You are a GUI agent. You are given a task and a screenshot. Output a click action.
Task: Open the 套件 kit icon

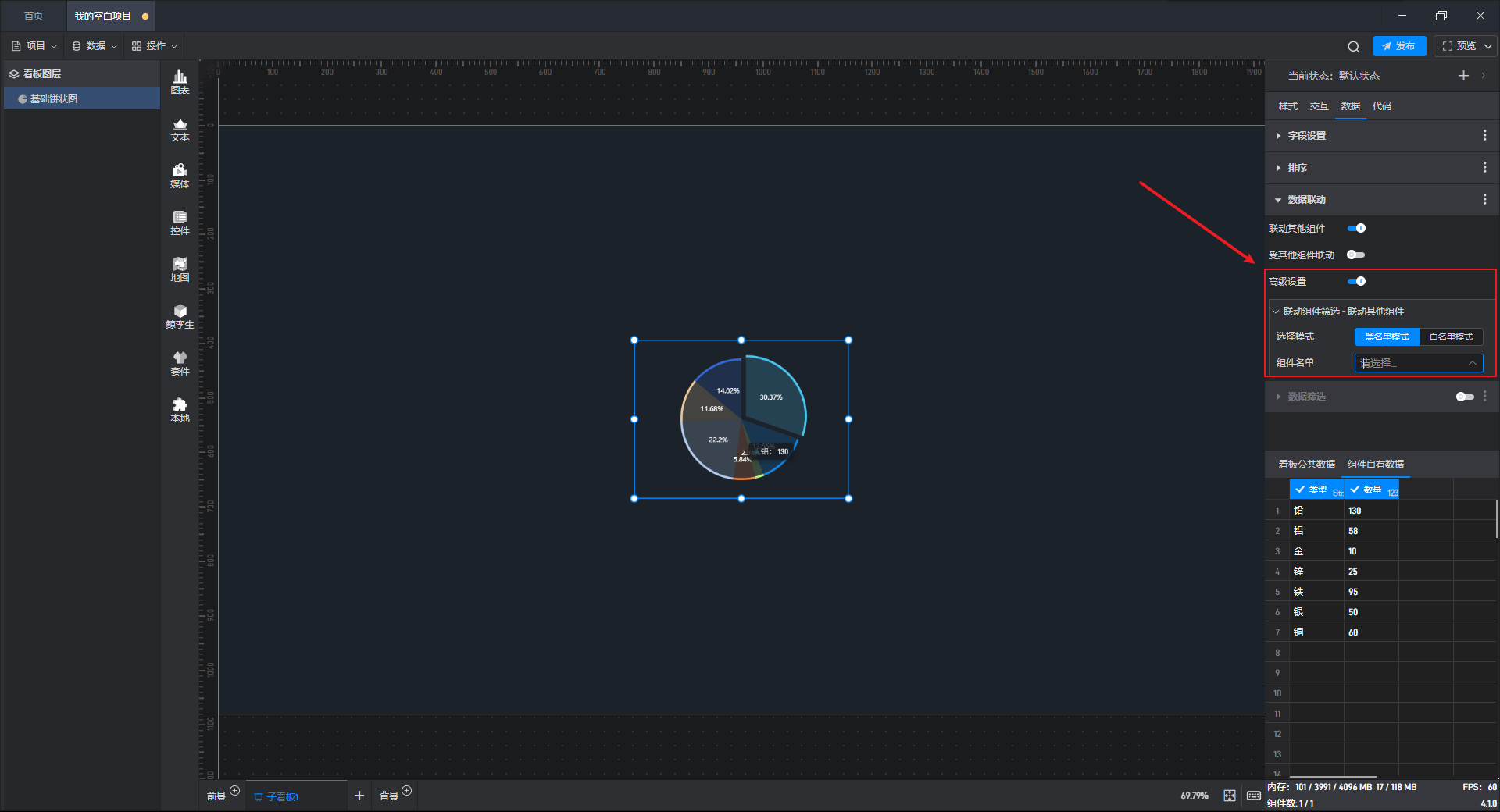coord(180,363)
